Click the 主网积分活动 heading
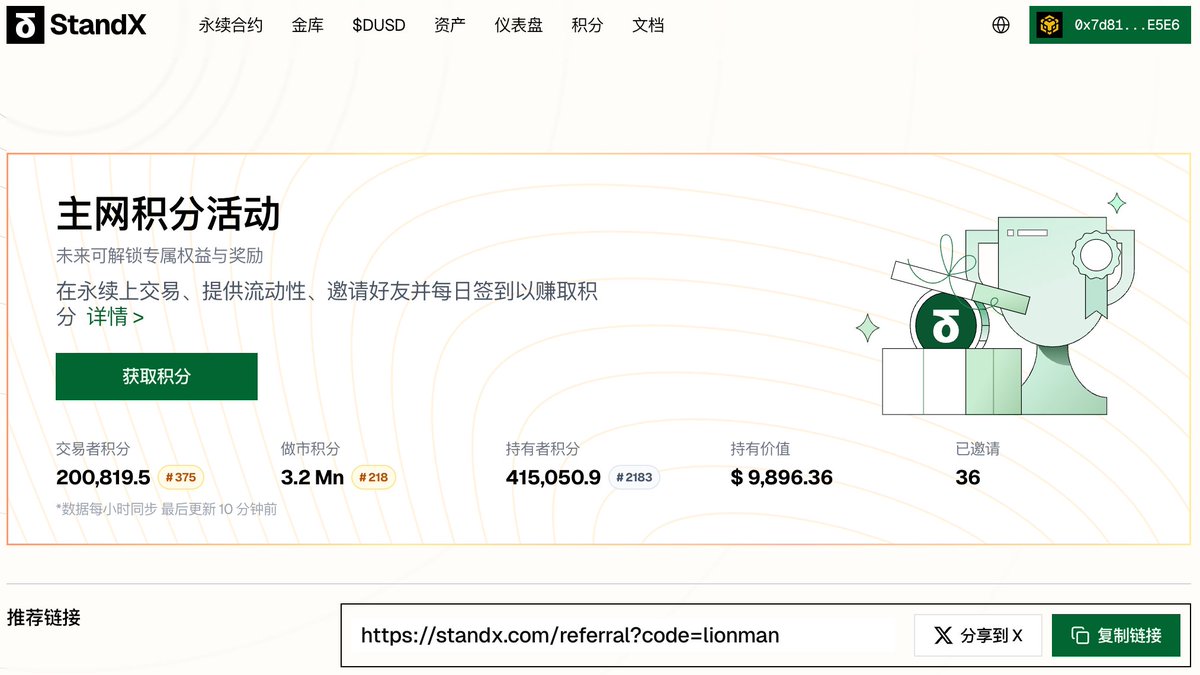Image resolution: width=1200 pixels, height=675 pixels. tap(168, 214)
